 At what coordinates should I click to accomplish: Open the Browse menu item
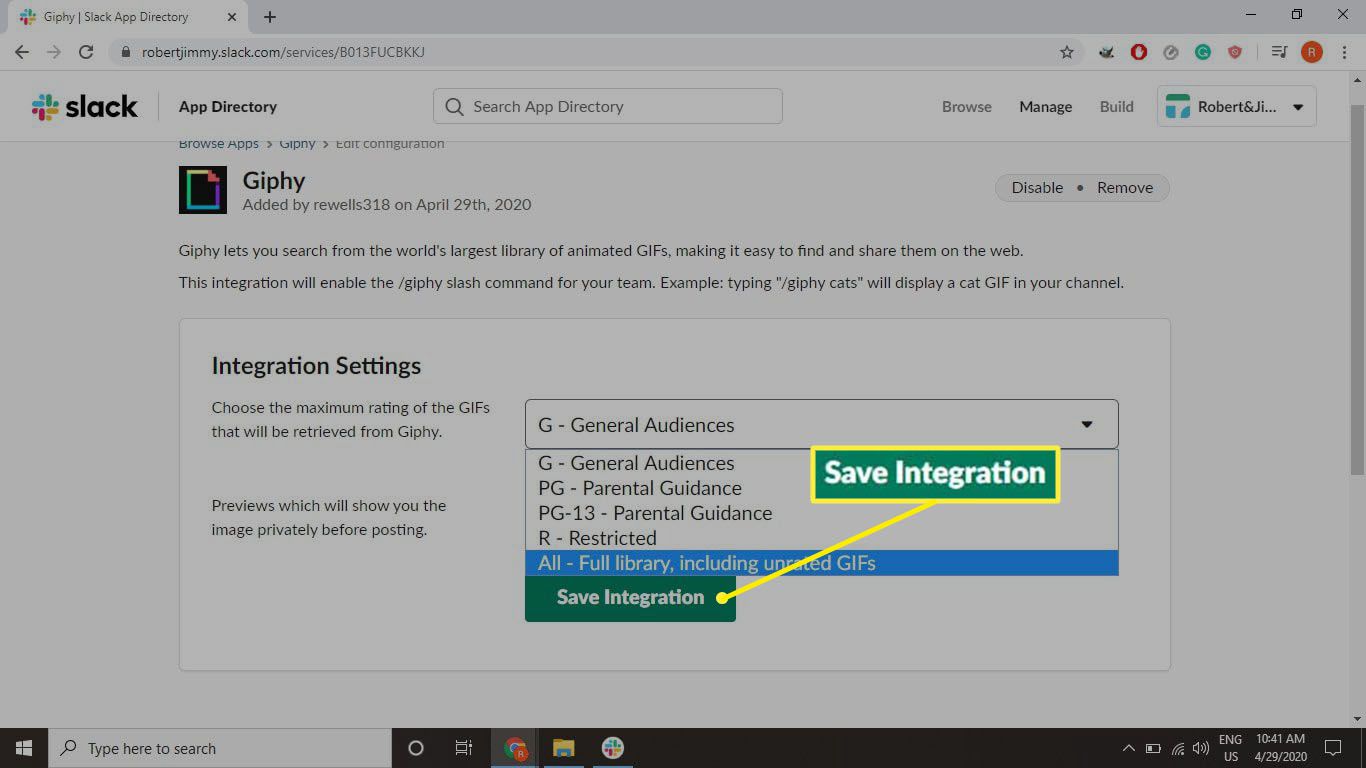[967, 107]
